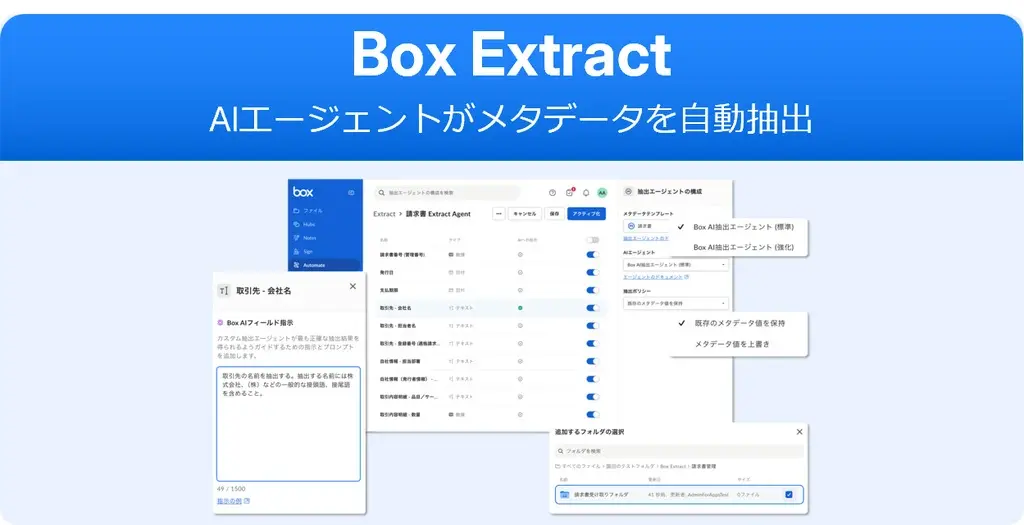Image resolution: width=1024 pixels, height=525 pixels.
Task: Collapse the sidebar using top-right sidebar icon
Action: coord(351,193)
